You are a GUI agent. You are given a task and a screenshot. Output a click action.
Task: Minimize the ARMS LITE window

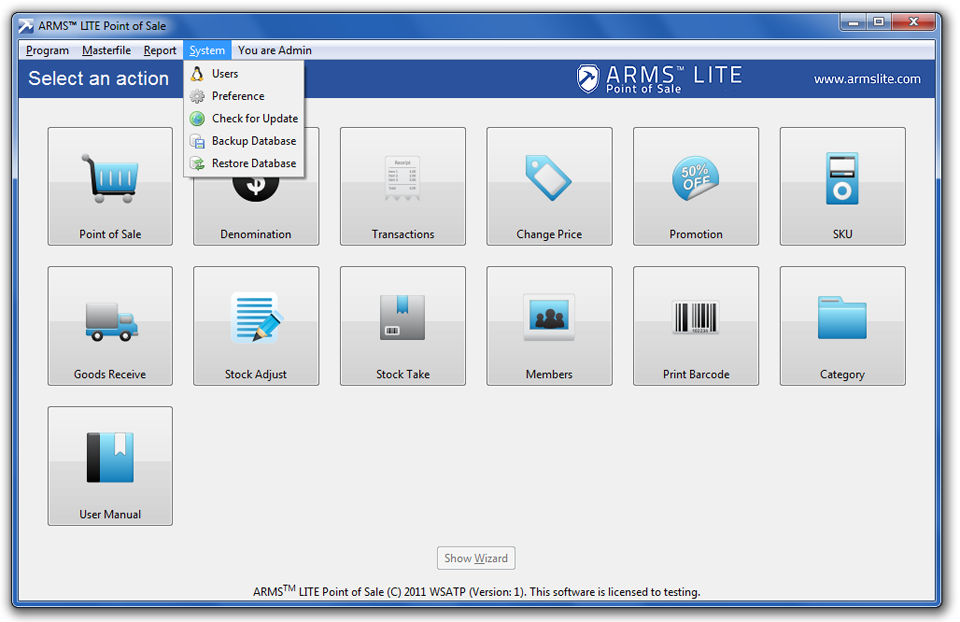point(853,22)
